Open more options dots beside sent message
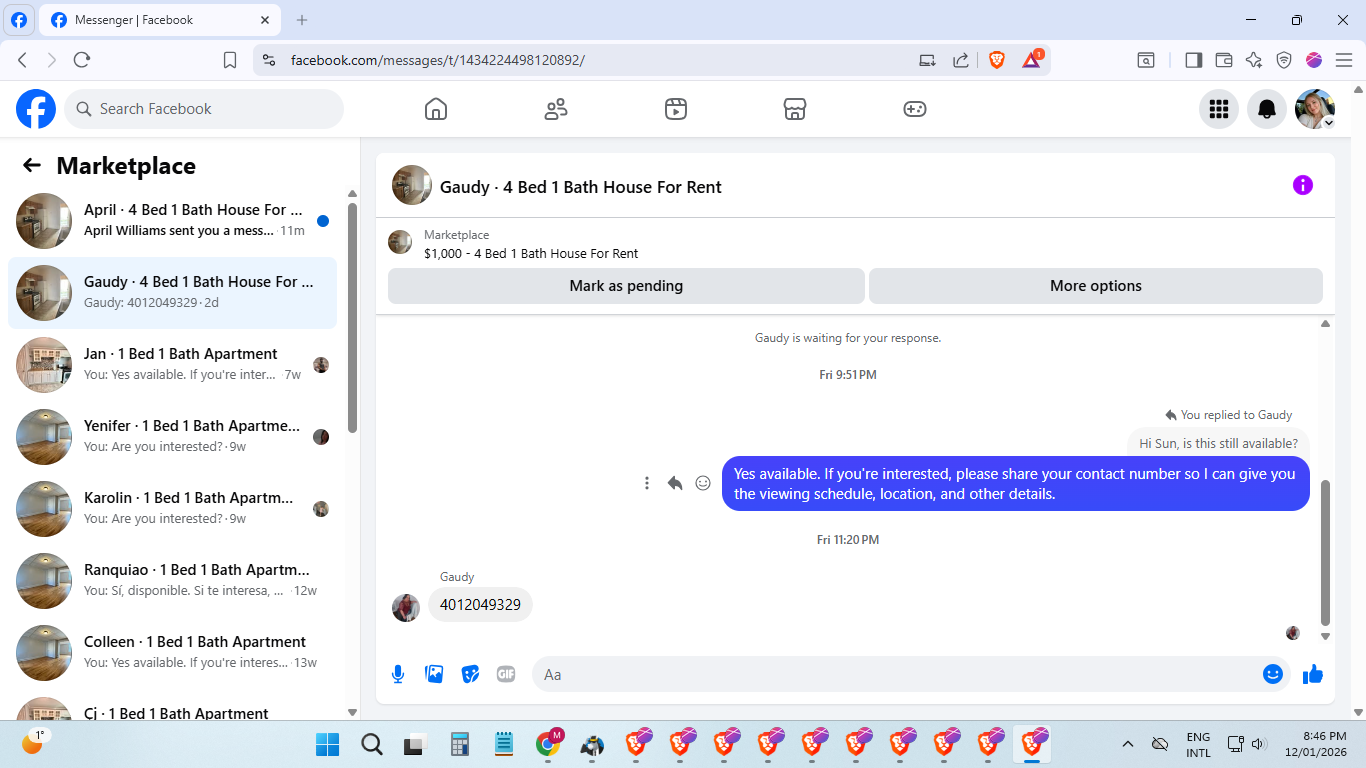 click(x=647, y=483)
